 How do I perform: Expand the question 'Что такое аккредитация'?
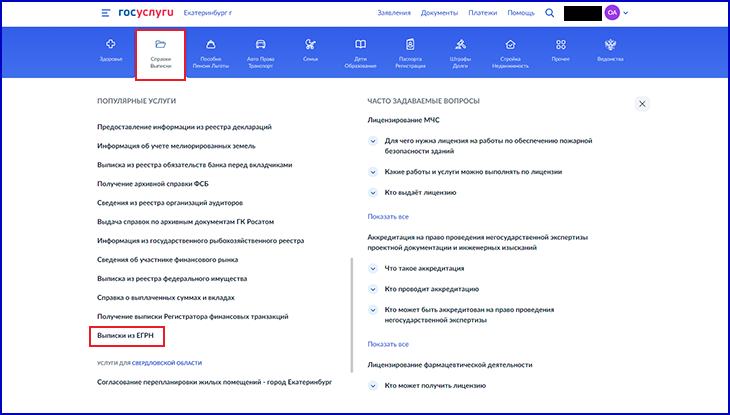pyautogui.click(x=374, y=268)
